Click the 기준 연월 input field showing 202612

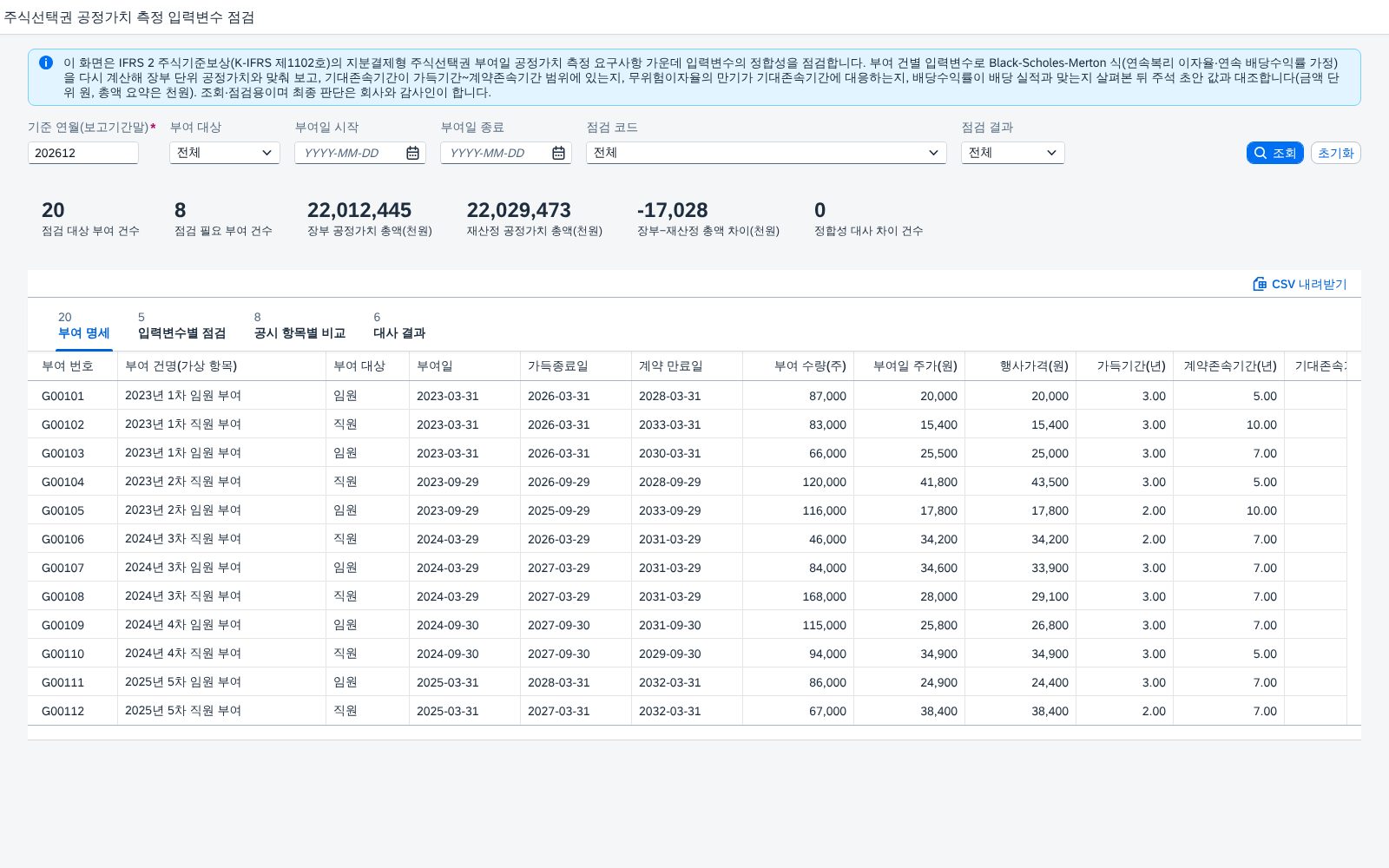(83, 153)
